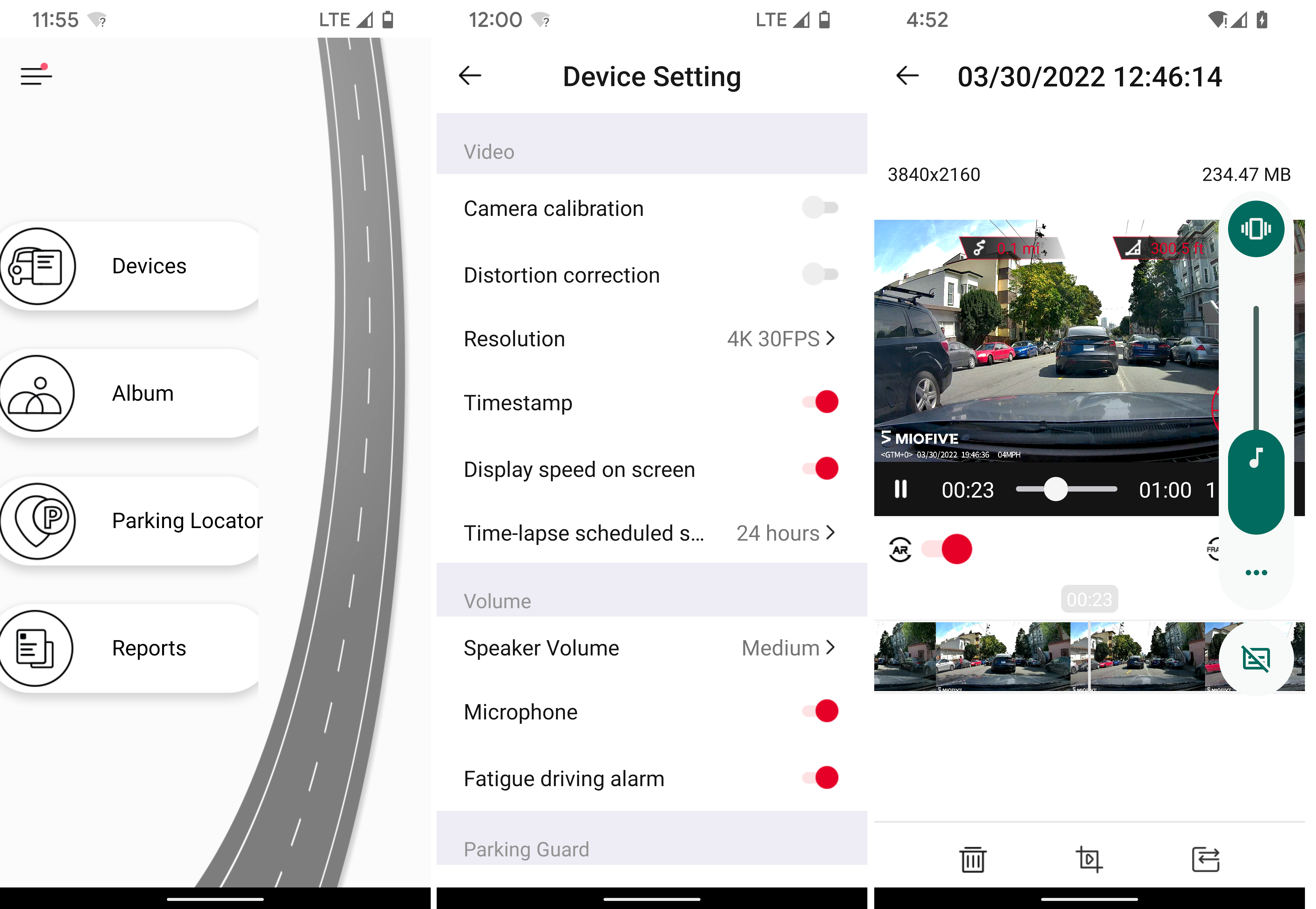Crop the video clip with crop icon
Viewport: 1316px width, 909px height.
pos(1089,859)
